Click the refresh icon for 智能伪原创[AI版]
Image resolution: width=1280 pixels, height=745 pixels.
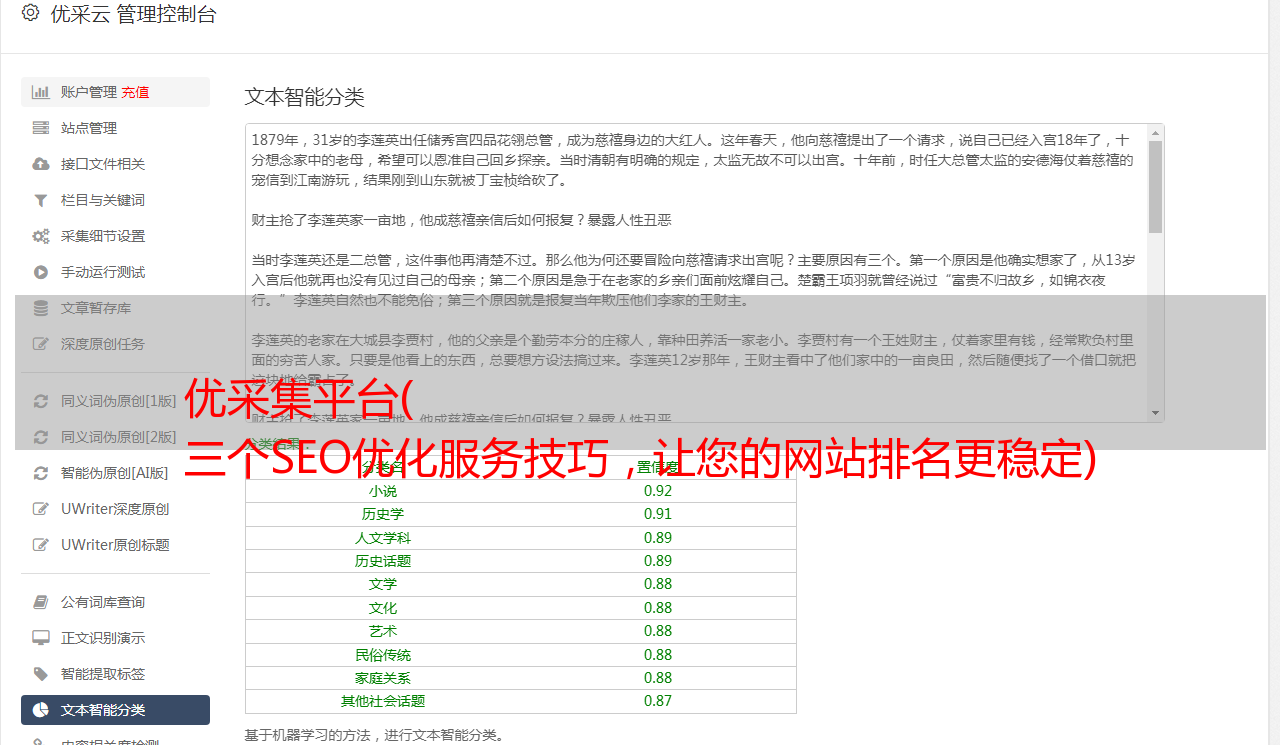click(x=41, y=473)
